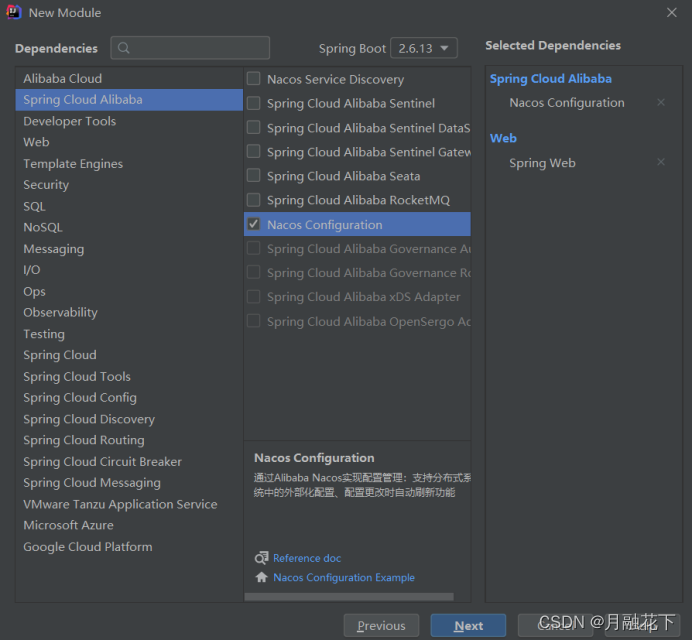The height and width of the screenshot is (641, 692).
Task: Select Alibaba Cloud category
Action: point(129,79)
